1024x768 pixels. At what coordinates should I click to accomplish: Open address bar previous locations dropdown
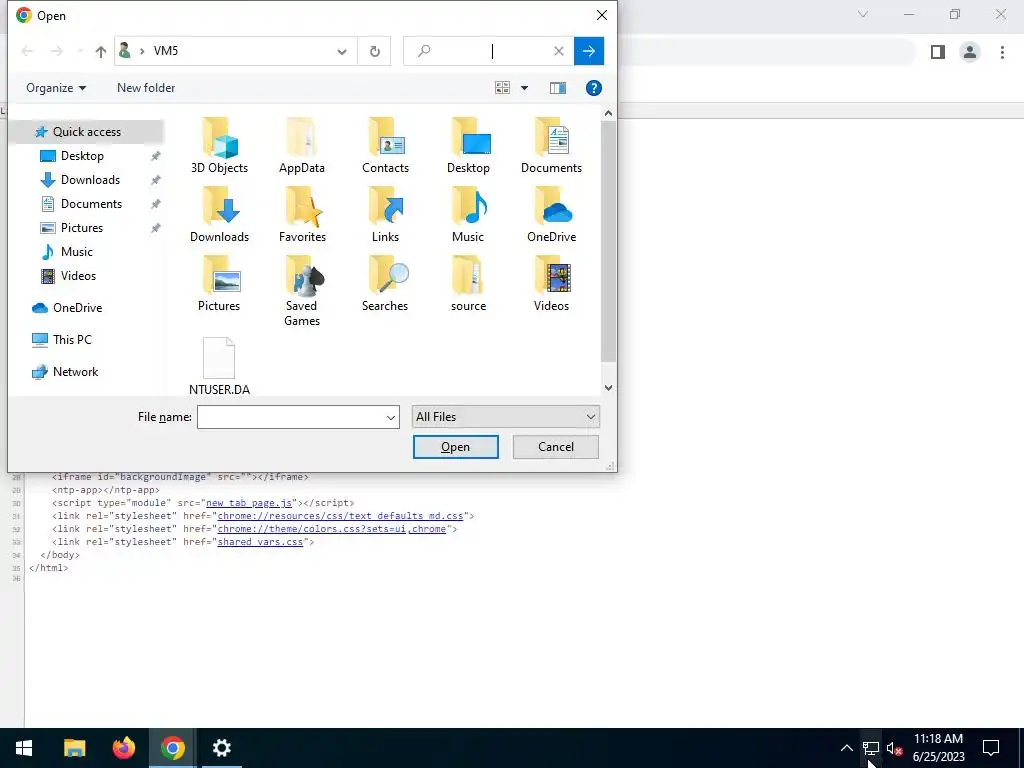click(342, 51)
